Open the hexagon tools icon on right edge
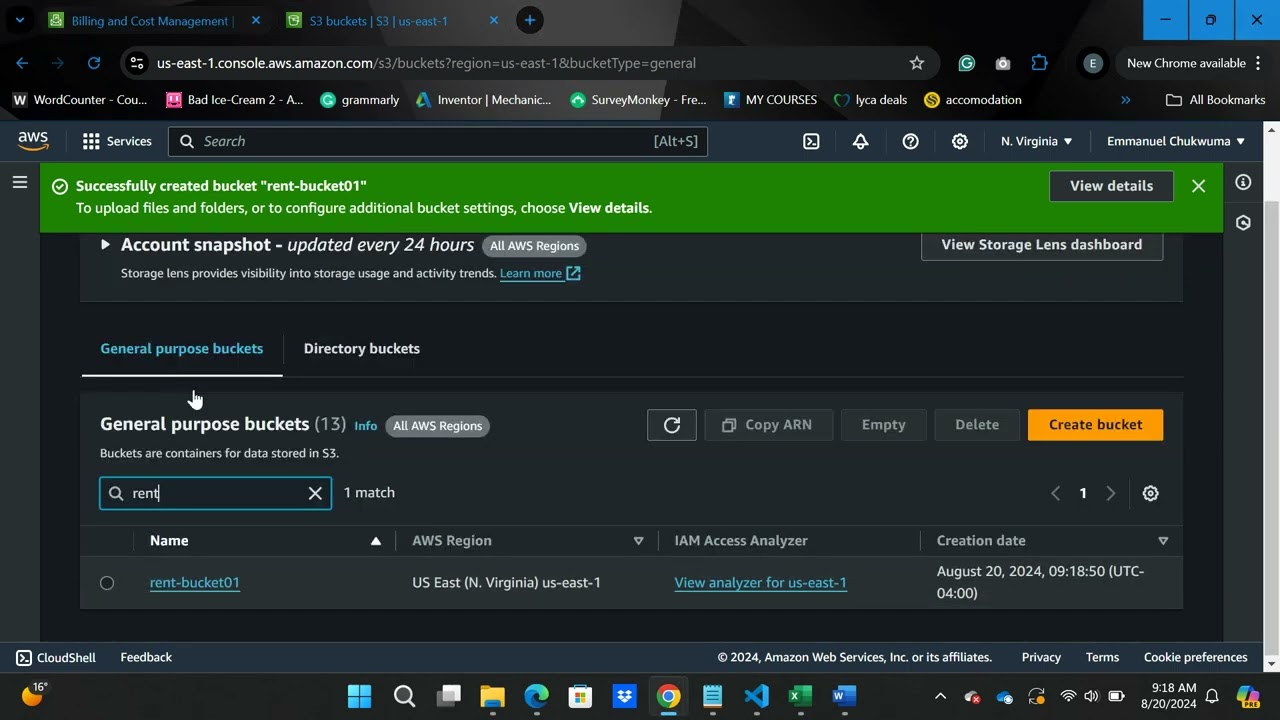Viewport: 1280px width, 720px height. (x=1243, y=222)
